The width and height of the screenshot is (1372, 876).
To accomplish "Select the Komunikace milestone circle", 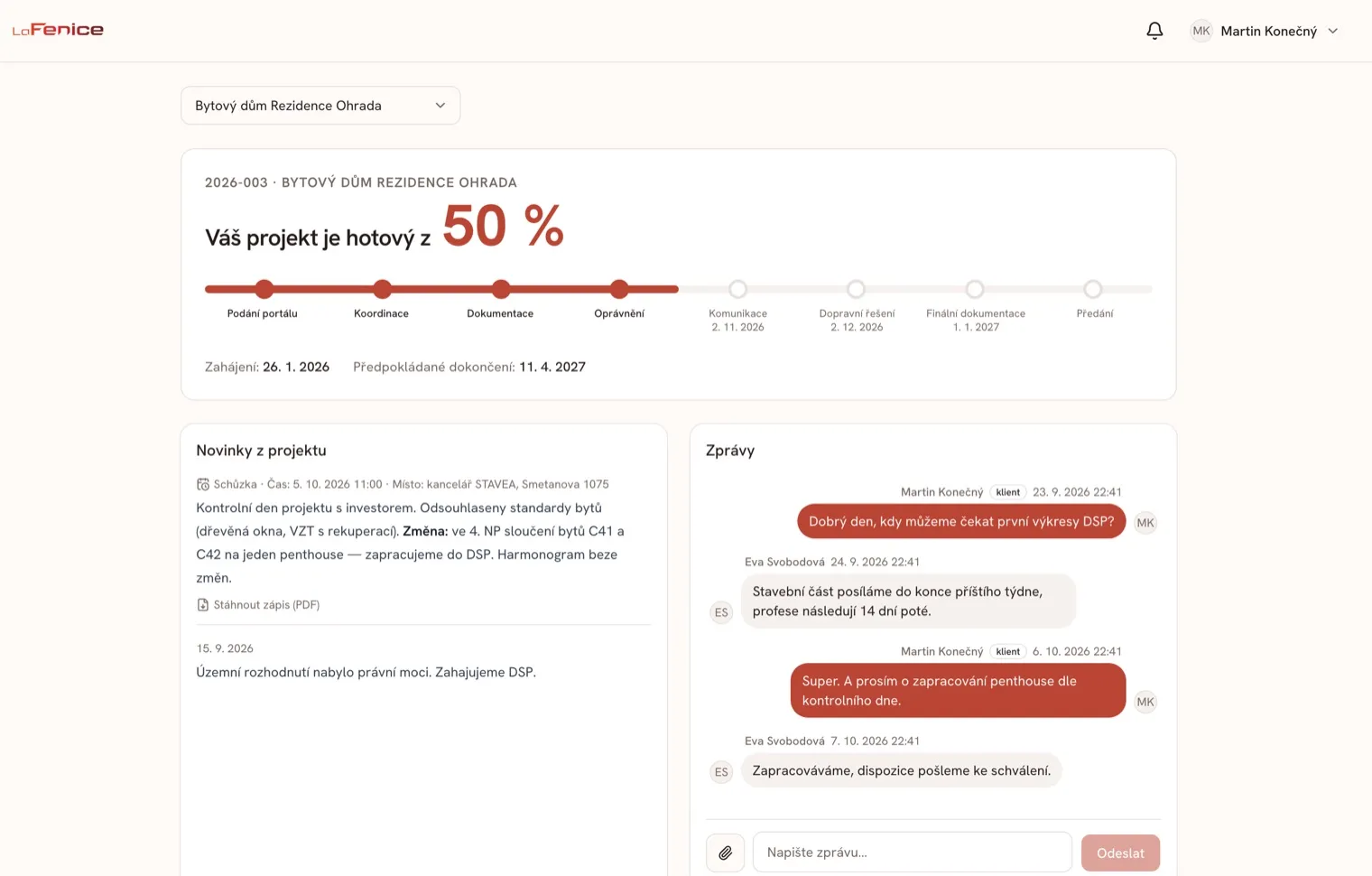I will pos(737,289).
